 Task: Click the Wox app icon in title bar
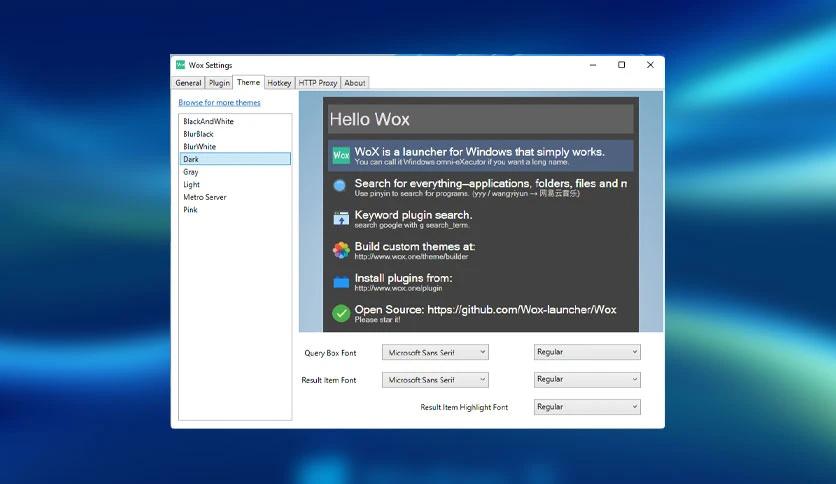click(180, 65)
